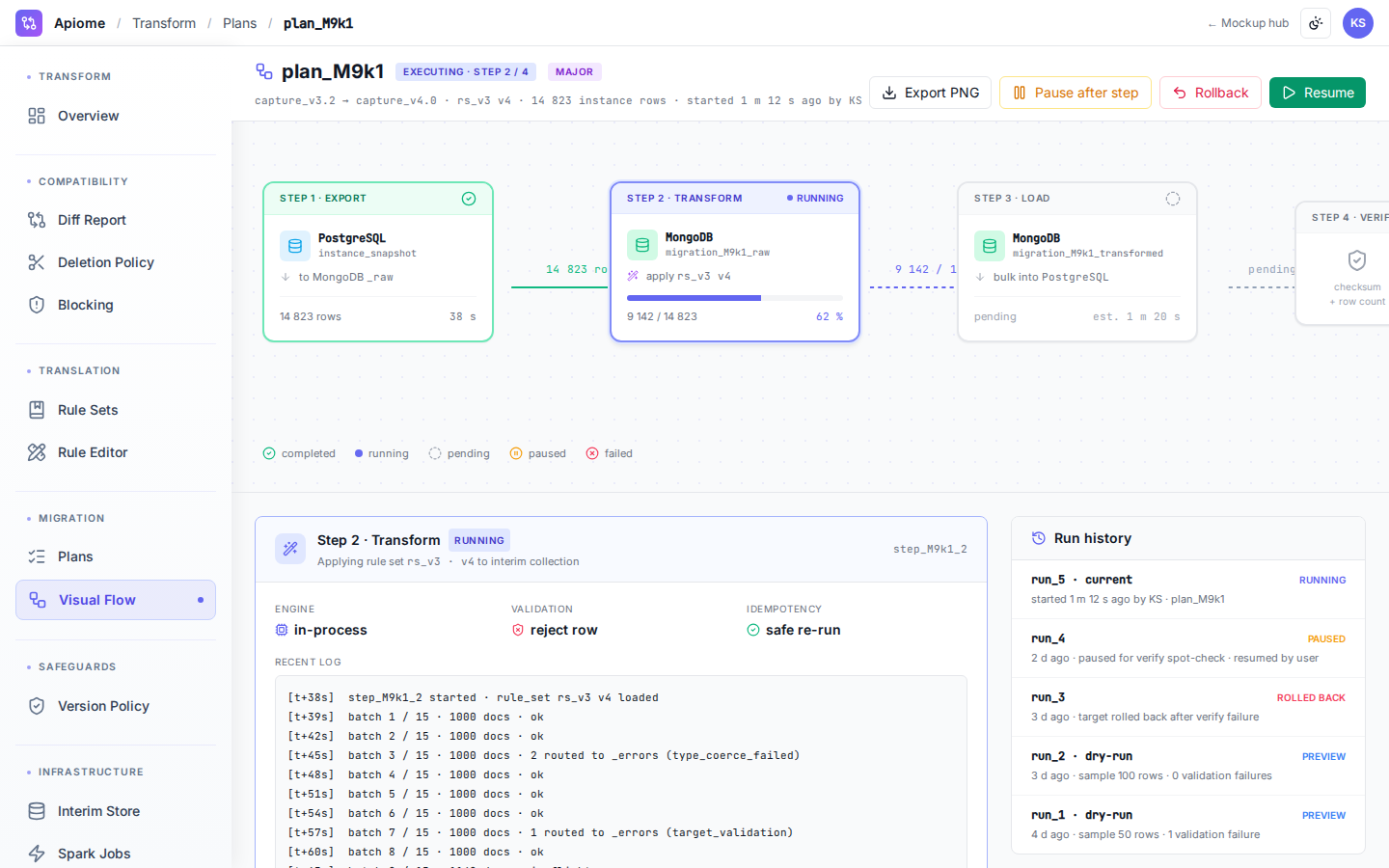Select Step 1 Export card
This screenshot has width=1389, height=868.
click(378, 262)
